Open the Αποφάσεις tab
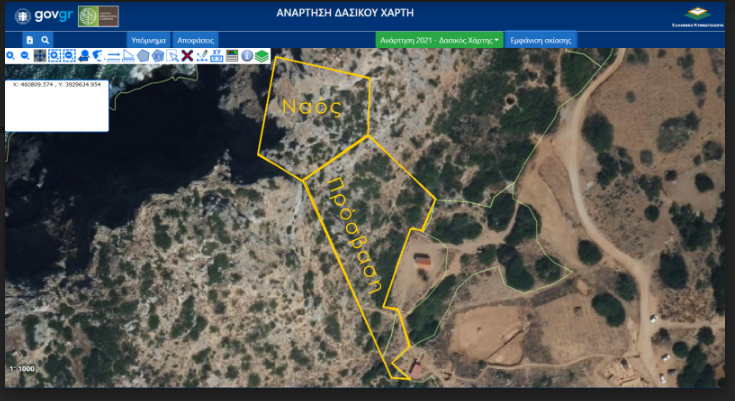The width and height of the screenshot is (735, 401). point(198,40)
